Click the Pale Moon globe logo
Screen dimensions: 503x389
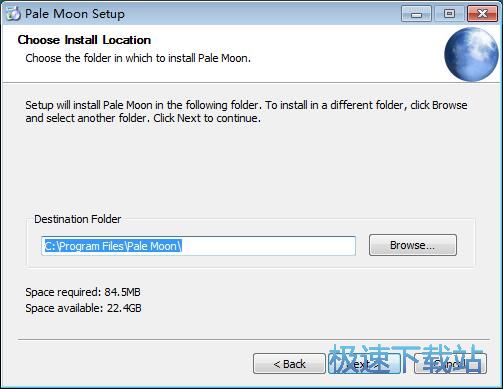click(471, 55)
